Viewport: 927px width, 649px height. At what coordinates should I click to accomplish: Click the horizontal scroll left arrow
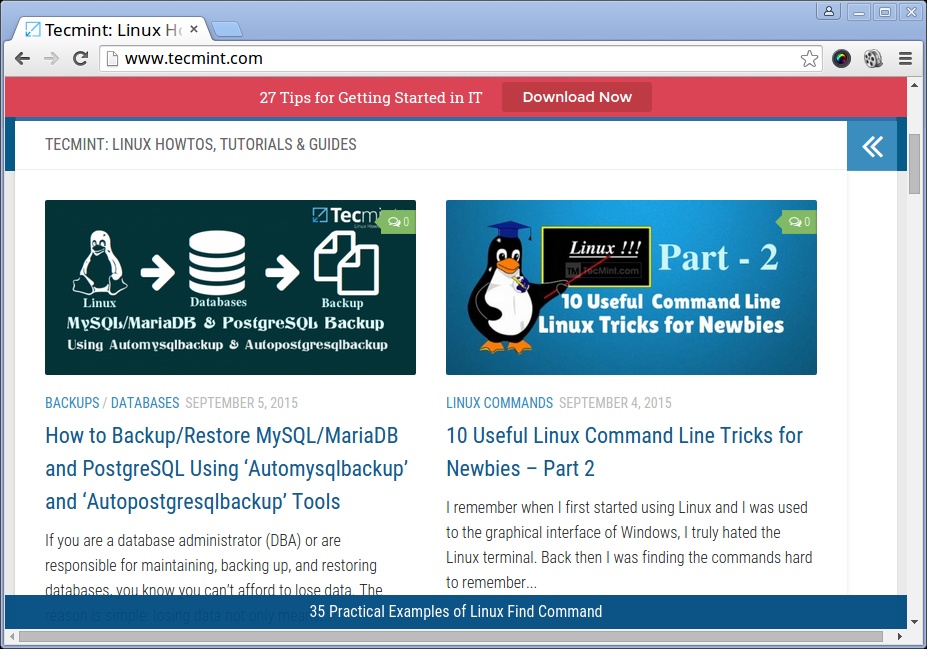(11, 637)
